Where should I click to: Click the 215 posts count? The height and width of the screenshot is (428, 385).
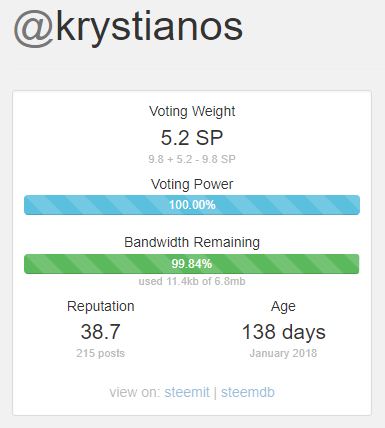click(100, 353)
